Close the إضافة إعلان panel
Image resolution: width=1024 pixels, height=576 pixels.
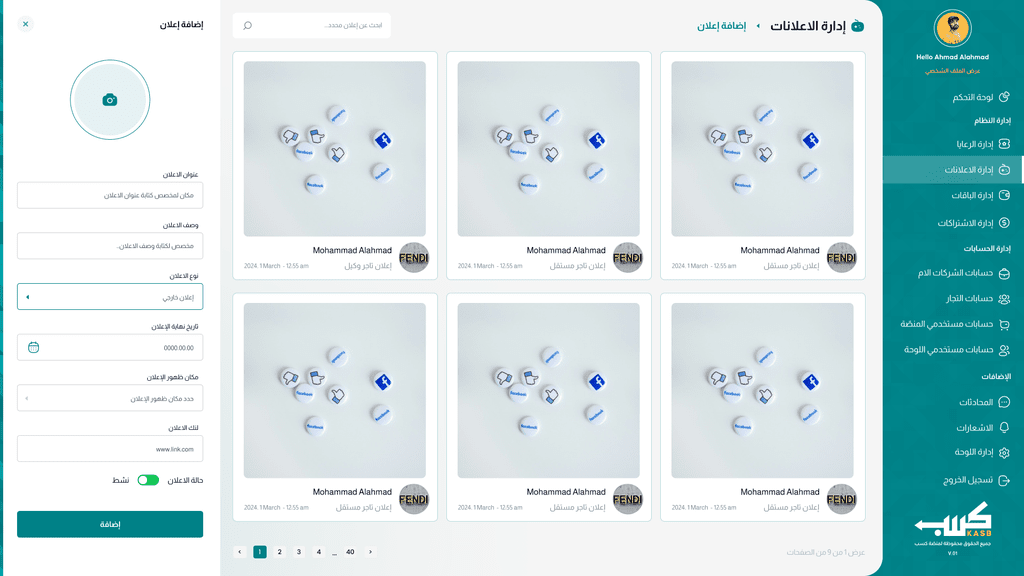tap(25, 24)
